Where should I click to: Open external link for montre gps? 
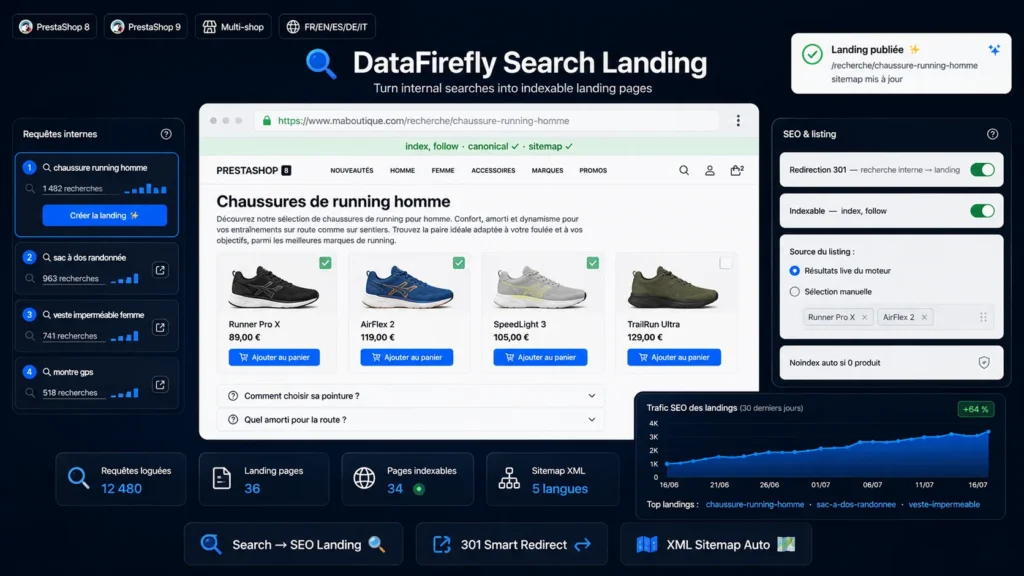pyautogui.click(x=160, y=385)
